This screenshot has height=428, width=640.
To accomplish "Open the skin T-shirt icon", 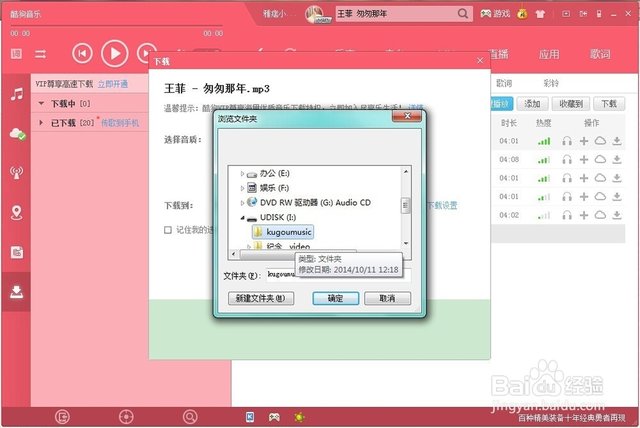I will [x=540, y=14].
